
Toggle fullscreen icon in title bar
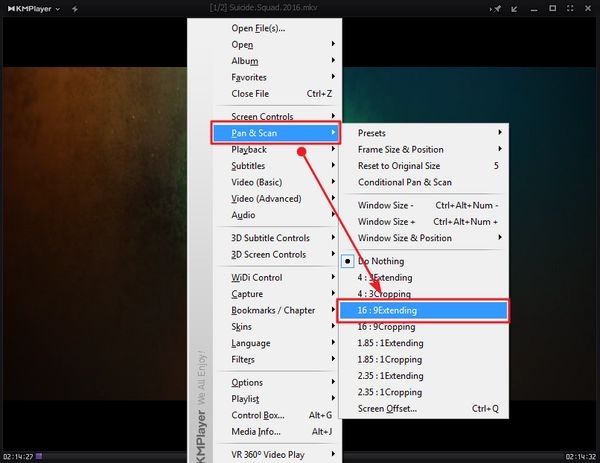pyautogui.click(x=570, y=8)
